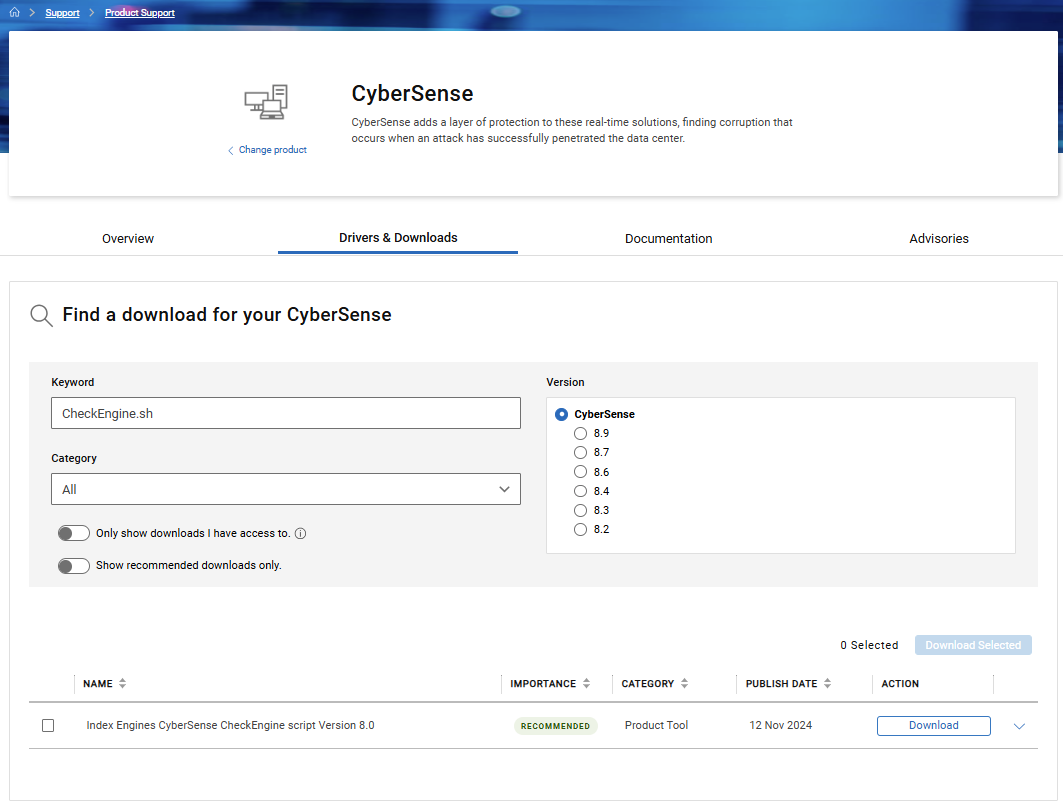1063x809 pixels.
Task: Click the CyberSense product image
Action: click(x=266, y=101)
